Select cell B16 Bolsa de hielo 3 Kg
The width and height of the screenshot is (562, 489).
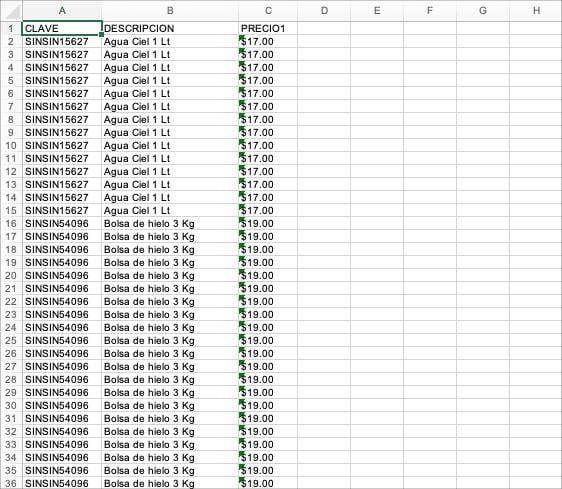[x=170, y=223]
